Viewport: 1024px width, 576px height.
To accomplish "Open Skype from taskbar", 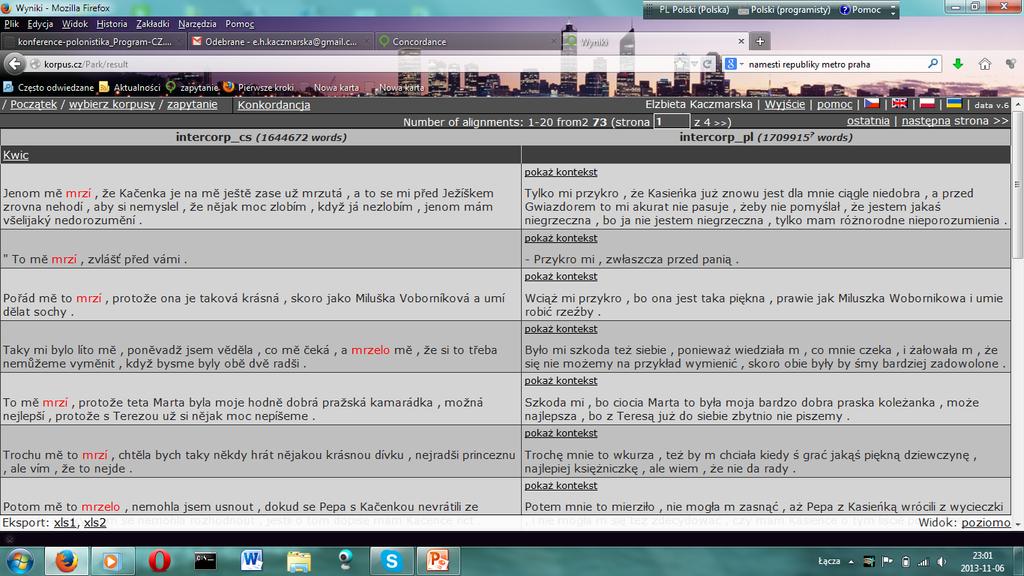I will (x=391, y=560).
